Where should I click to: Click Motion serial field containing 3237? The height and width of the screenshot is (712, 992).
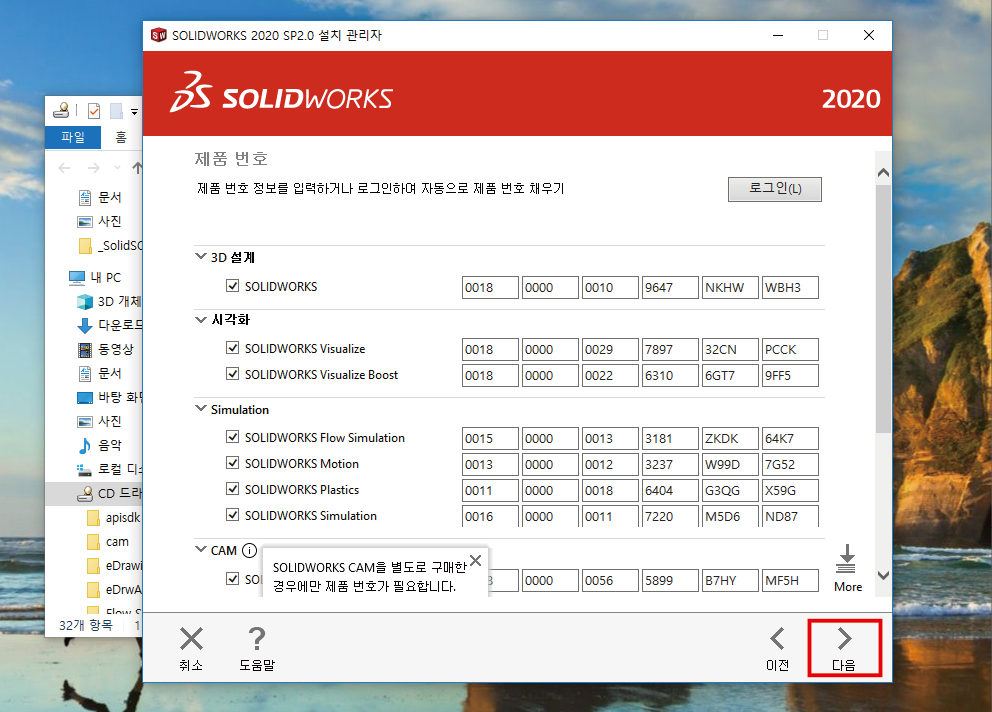click(670, 465)
